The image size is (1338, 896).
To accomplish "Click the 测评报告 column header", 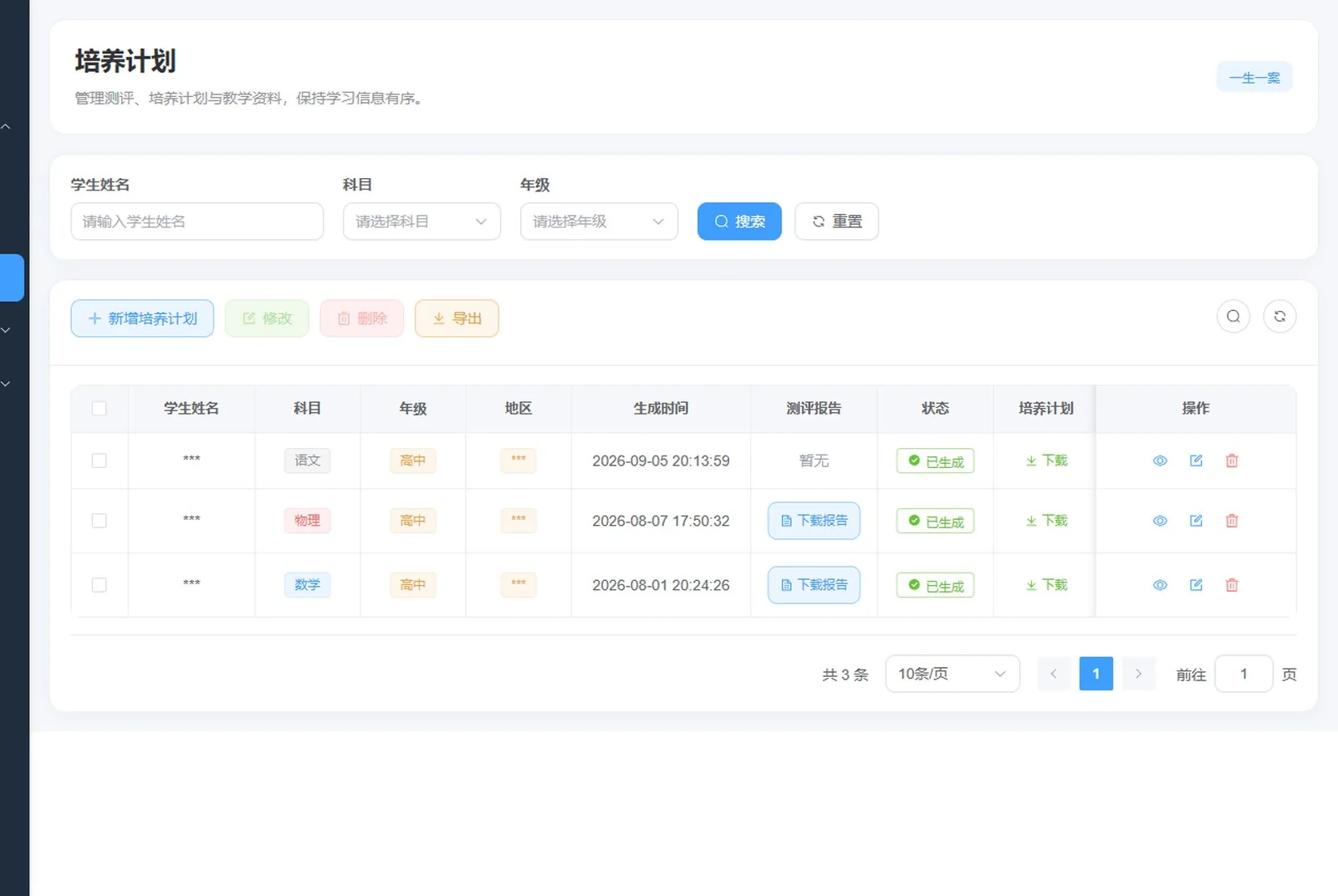I will [x=814, y=409].
